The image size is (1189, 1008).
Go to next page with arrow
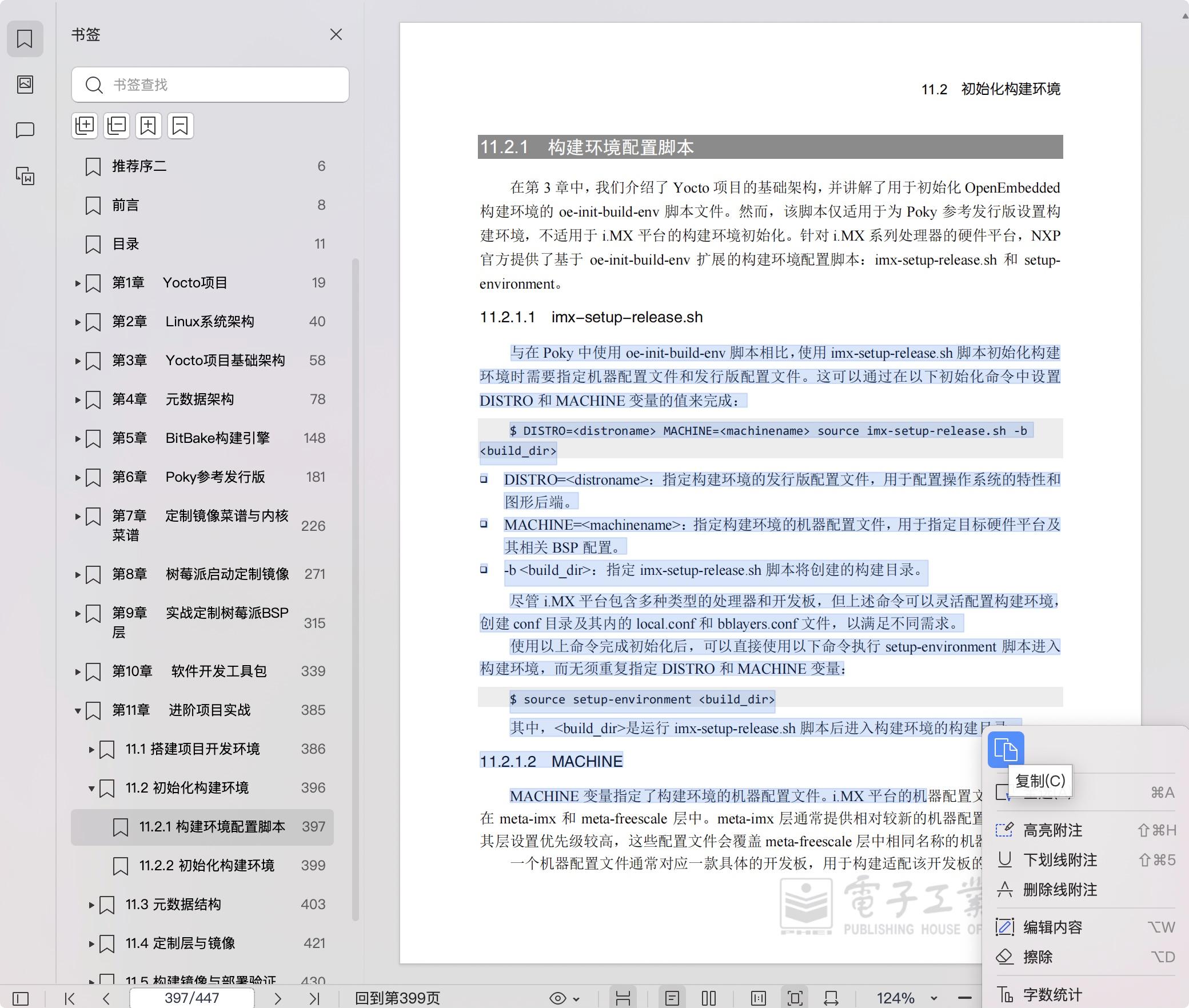[x=278, y=998]
